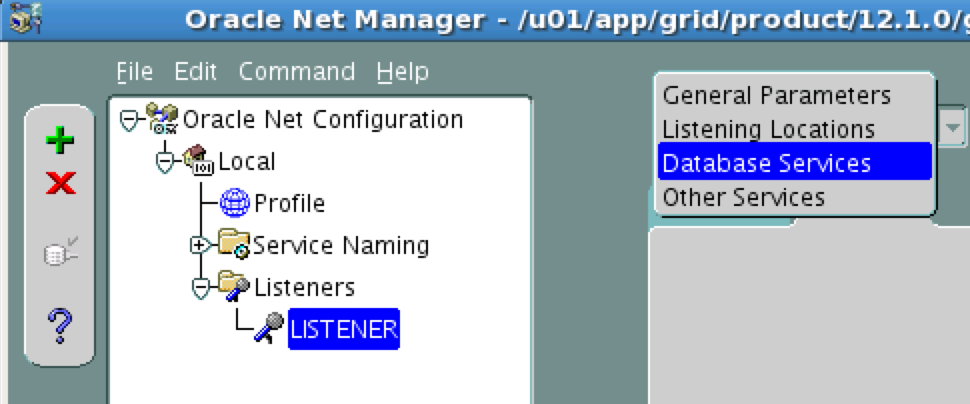The width and height of the screenshot is (970, 404).
Task: Collapse the Listeners tree node
Action: [200, 288]
